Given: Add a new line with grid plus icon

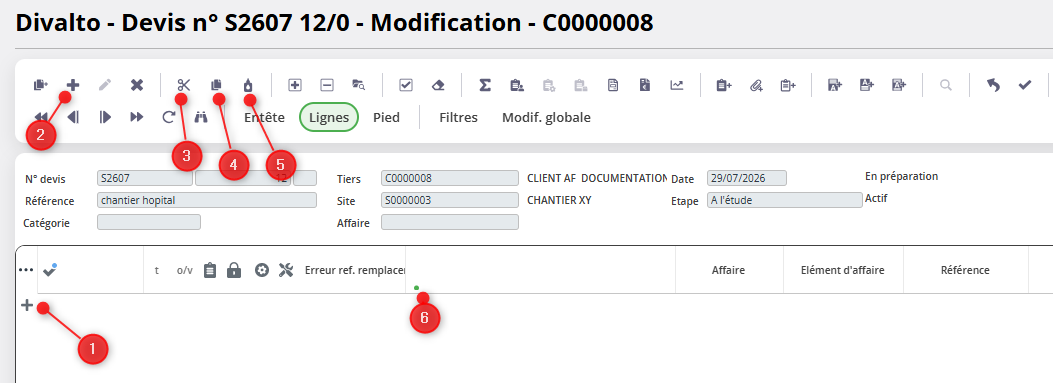Looking at the screenshot, I should click(27, 306).
